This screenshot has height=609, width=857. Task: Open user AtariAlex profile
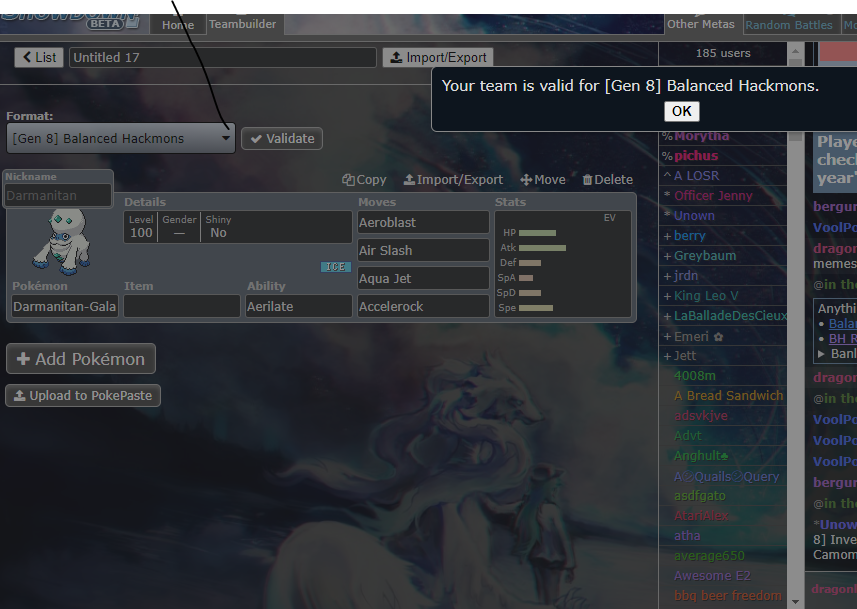pyautogui.click(x=701, y=516)
